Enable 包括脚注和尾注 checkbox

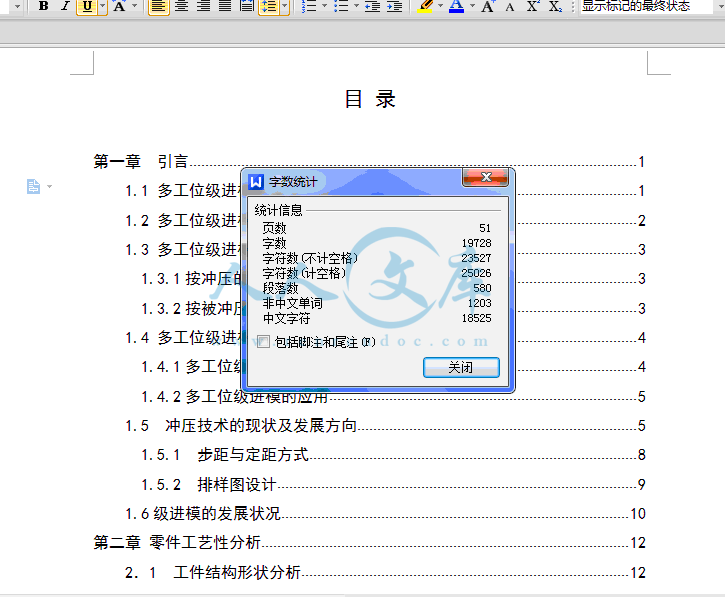(x=264, y=342)
